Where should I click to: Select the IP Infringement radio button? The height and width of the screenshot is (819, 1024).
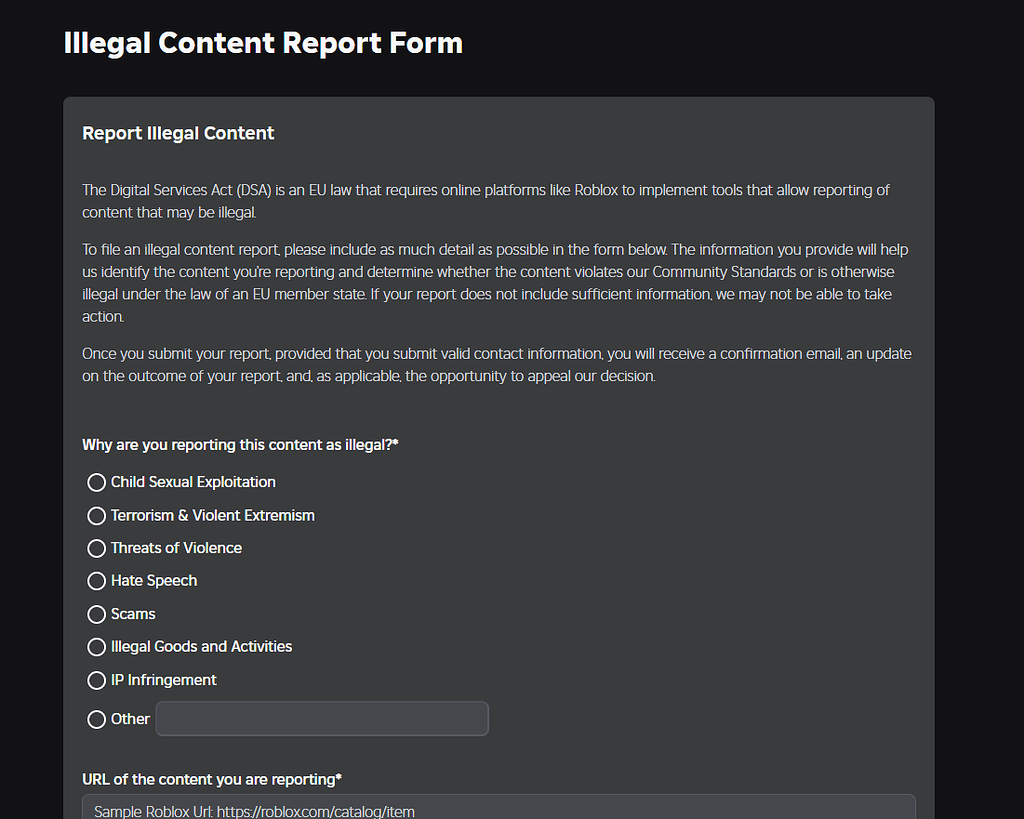(96, 680)
